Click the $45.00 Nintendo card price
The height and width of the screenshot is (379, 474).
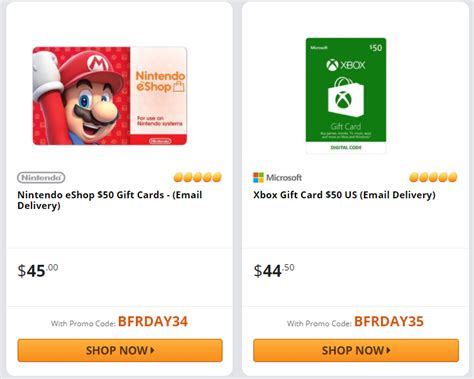(38, 270)
